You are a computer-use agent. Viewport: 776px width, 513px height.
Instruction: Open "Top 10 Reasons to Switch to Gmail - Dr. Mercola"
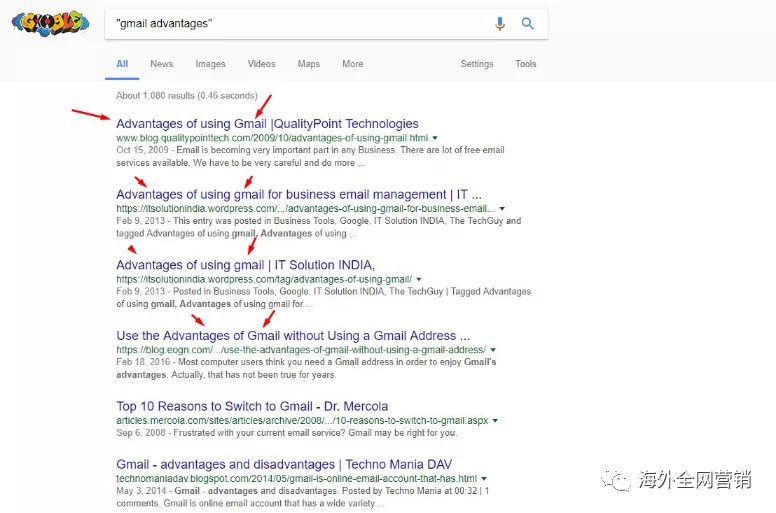coord(252,407)
